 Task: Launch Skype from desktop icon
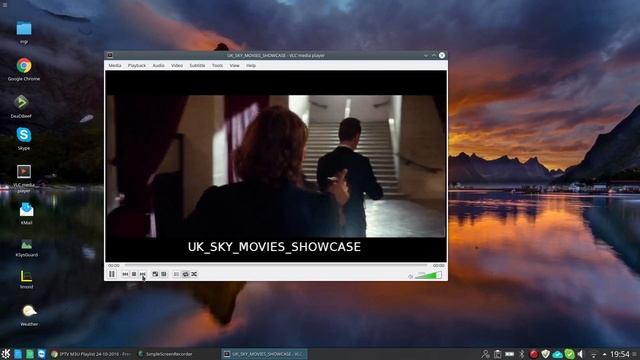click(x=24, y=138)
